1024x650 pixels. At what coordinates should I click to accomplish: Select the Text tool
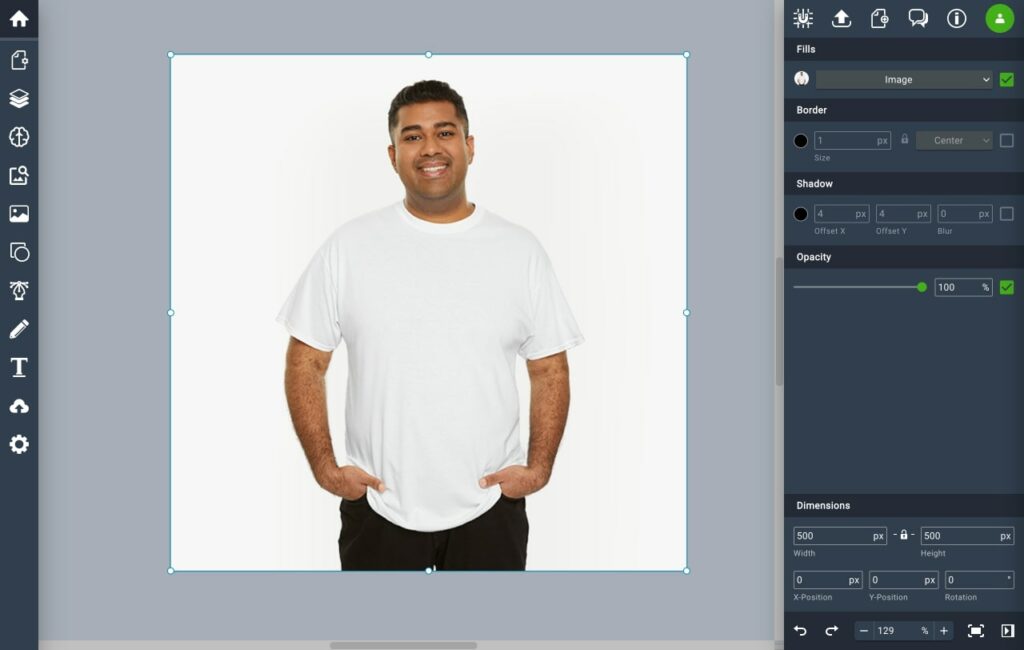18,367
